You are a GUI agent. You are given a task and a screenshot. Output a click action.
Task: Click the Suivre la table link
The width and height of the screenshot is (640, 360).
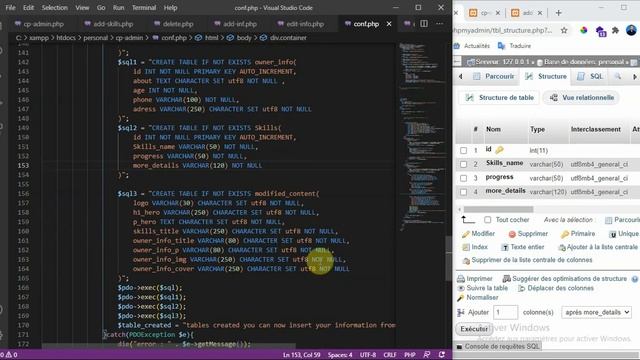coord(482,288)
